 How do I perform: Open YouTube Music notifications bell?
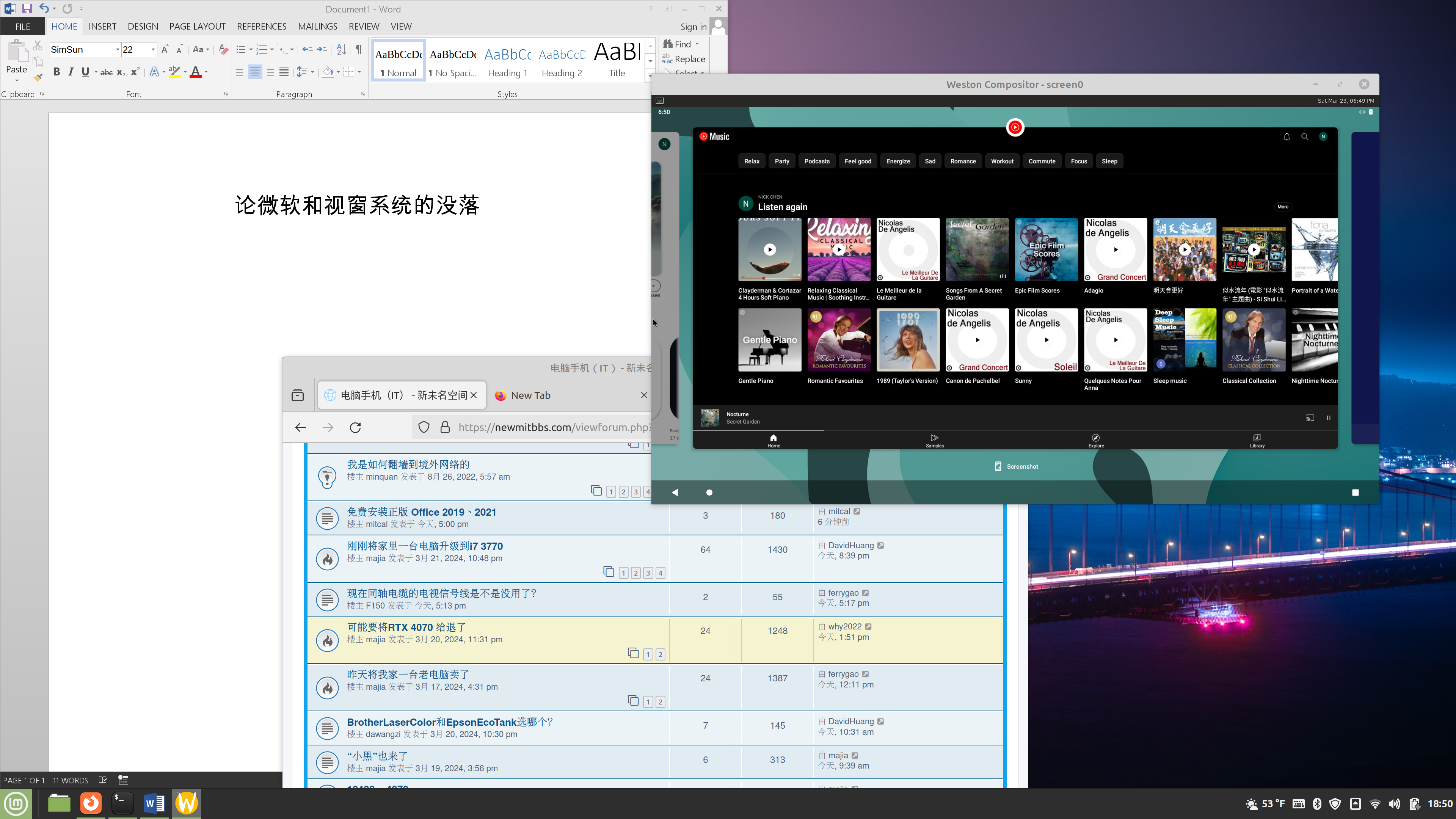pyautogui.click(x=1287, y=136)
